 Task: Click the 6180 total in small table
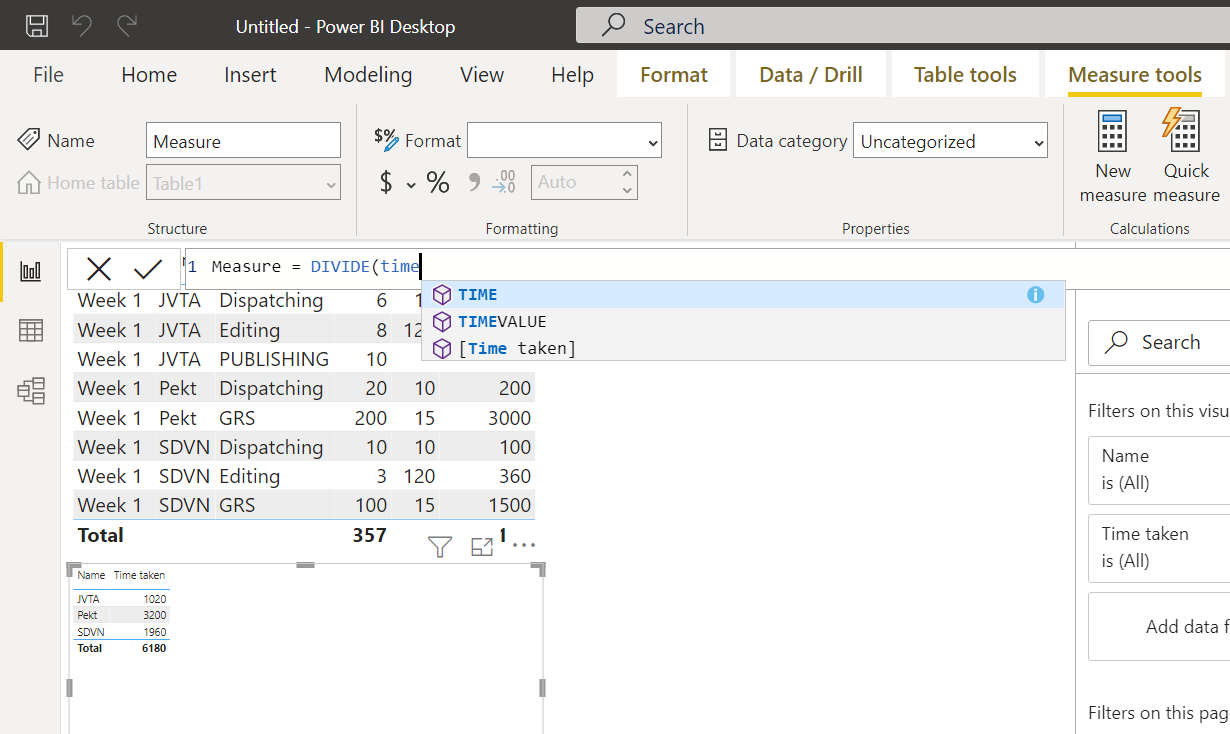[154, 648]
